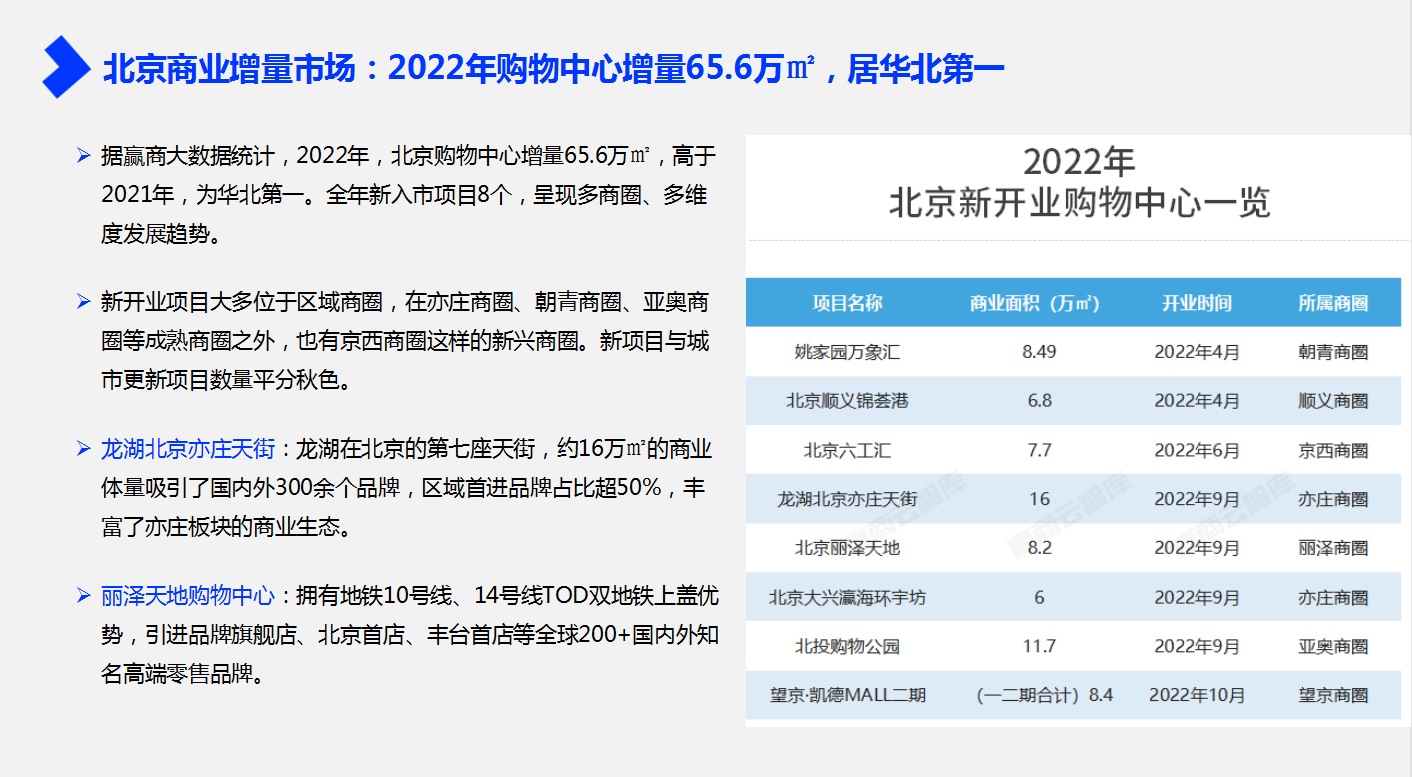Open the 丽泽天地购物中心 underlined link
The height and width of the screenshot is (777, 1412).
click(188, 596)
